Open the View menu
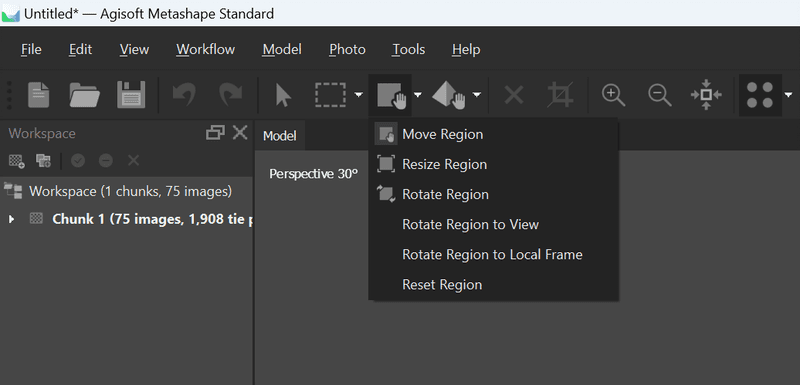This screenshot has width=800, height=385. (x=134, y=49)
